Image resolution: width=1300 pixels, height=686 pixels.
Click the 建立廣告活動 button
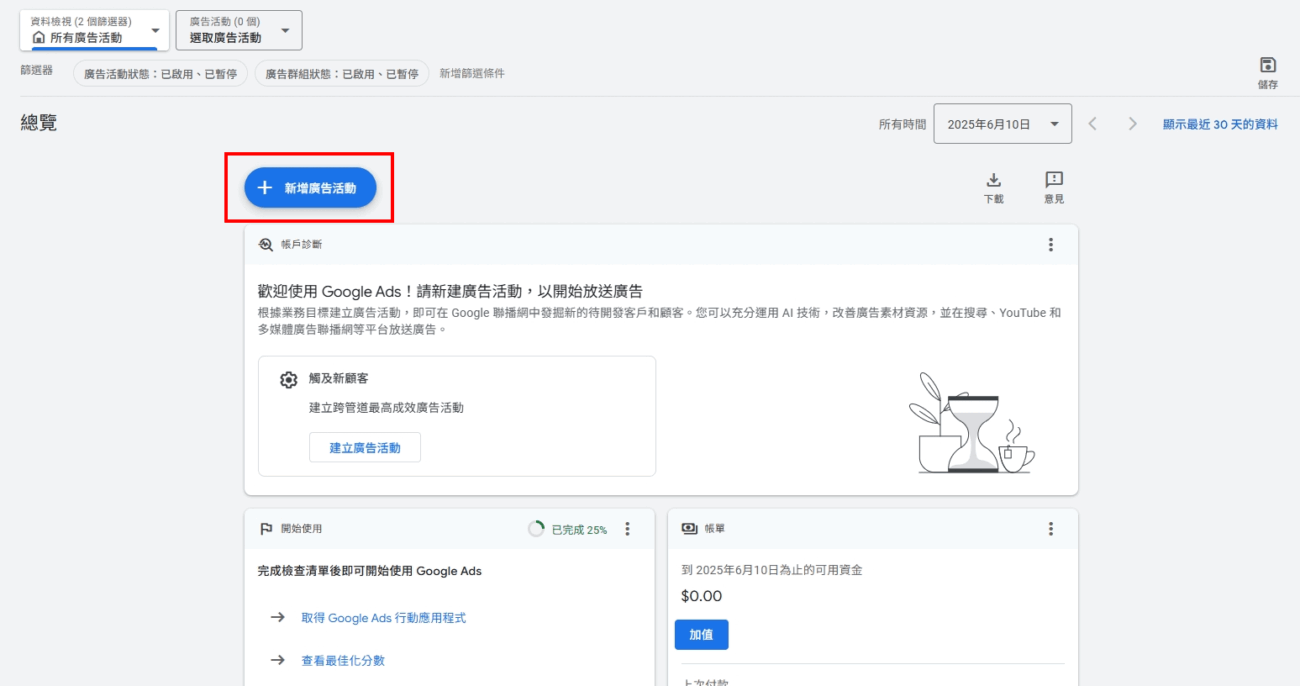[365, 448]
